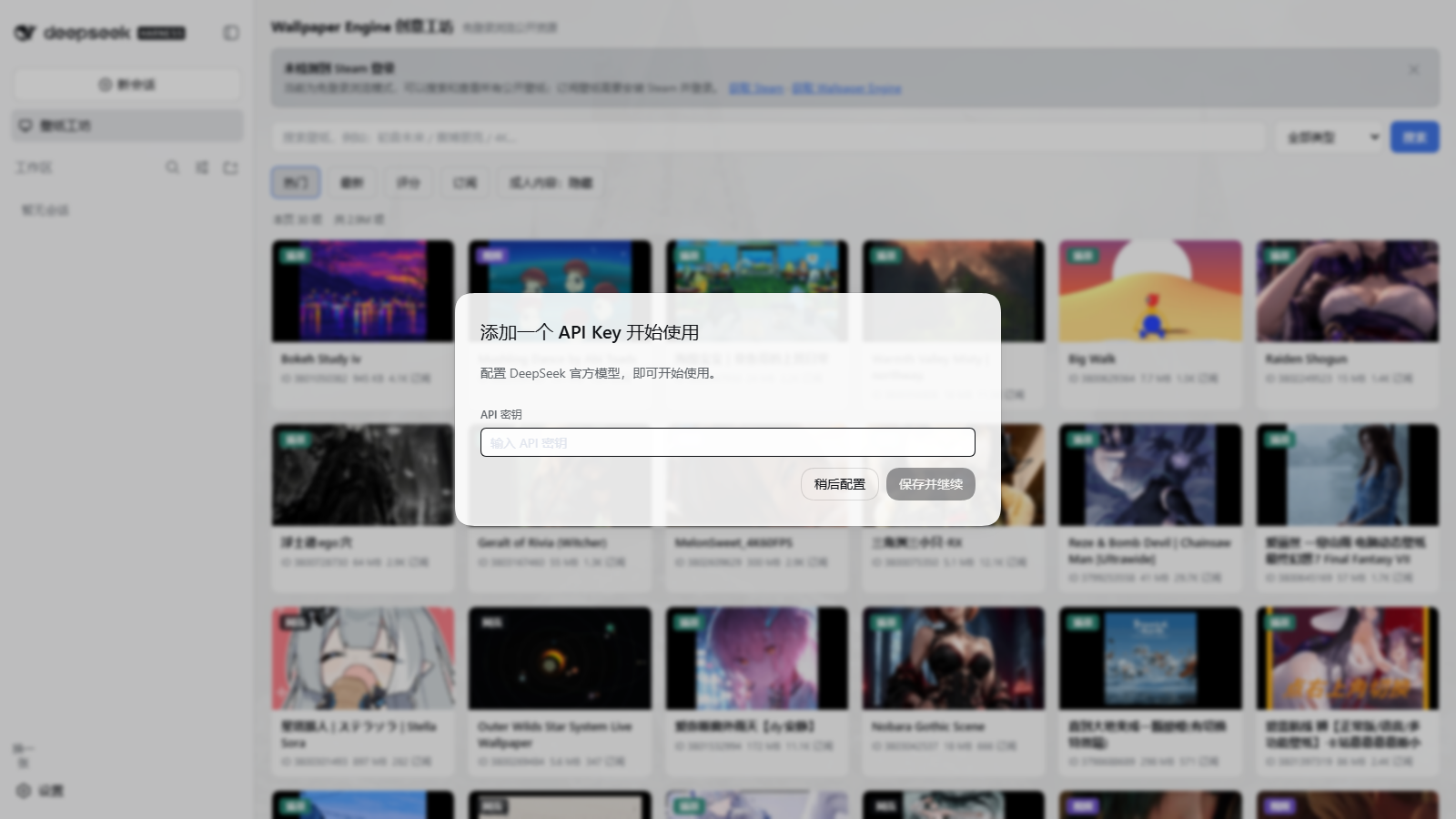Image resolution: width=1456 pixels, height=819 pixels.
Task: Open the Bokeh Study iv wallpaper thumbnail
Action: (362, 291)
